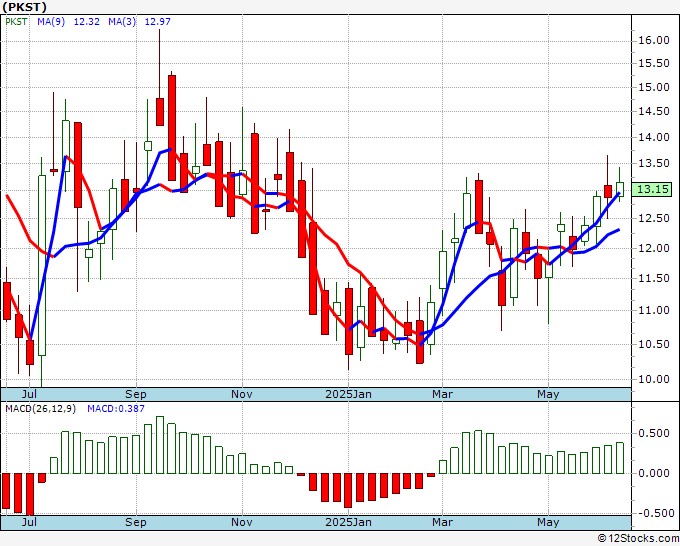Click the 10.50 price axis label

tap(654, 344)
